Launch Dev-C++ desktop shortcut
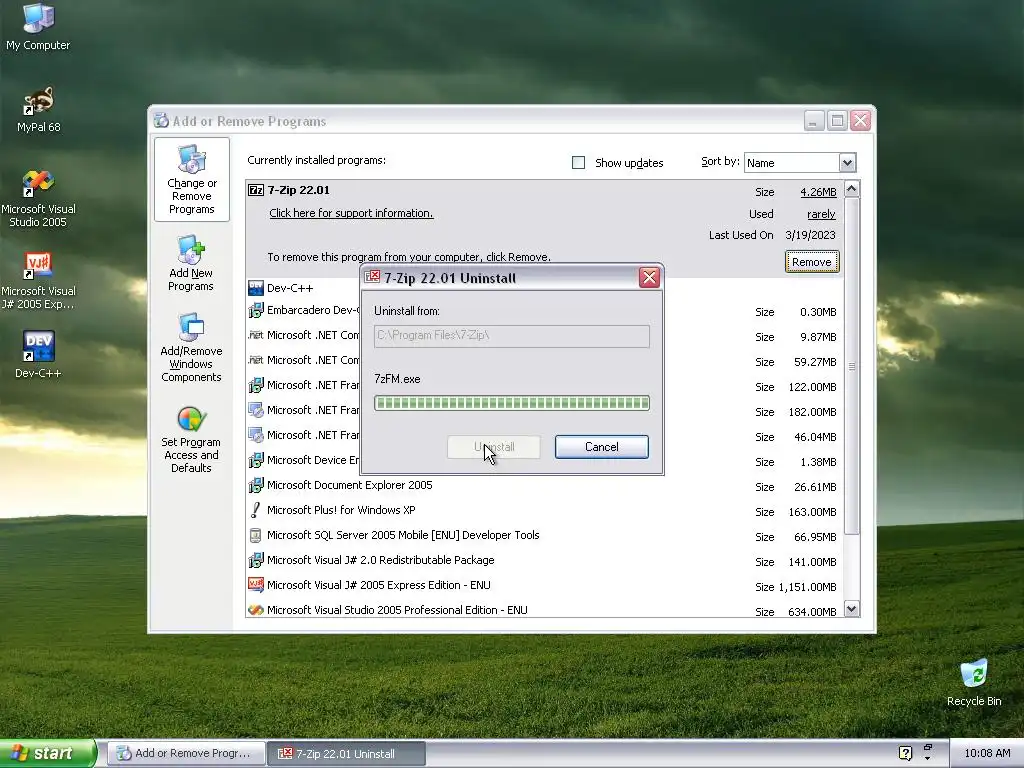The width and height of the screenshot is (1024, 768). (x=38, y=354)
